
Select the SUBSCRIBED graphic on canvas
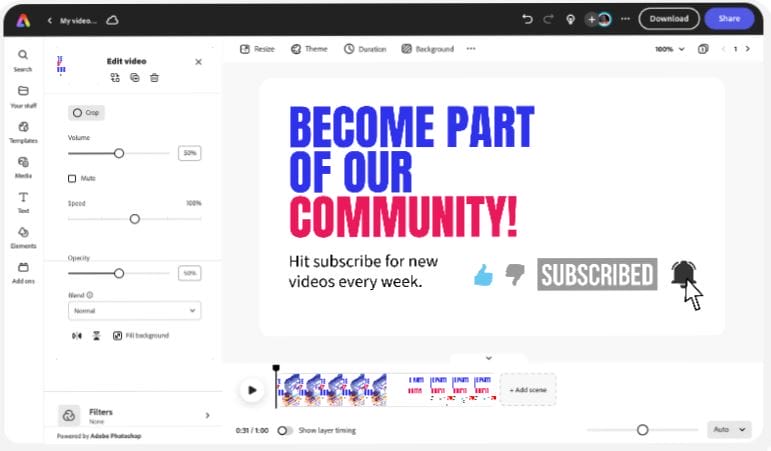[597, 274]
